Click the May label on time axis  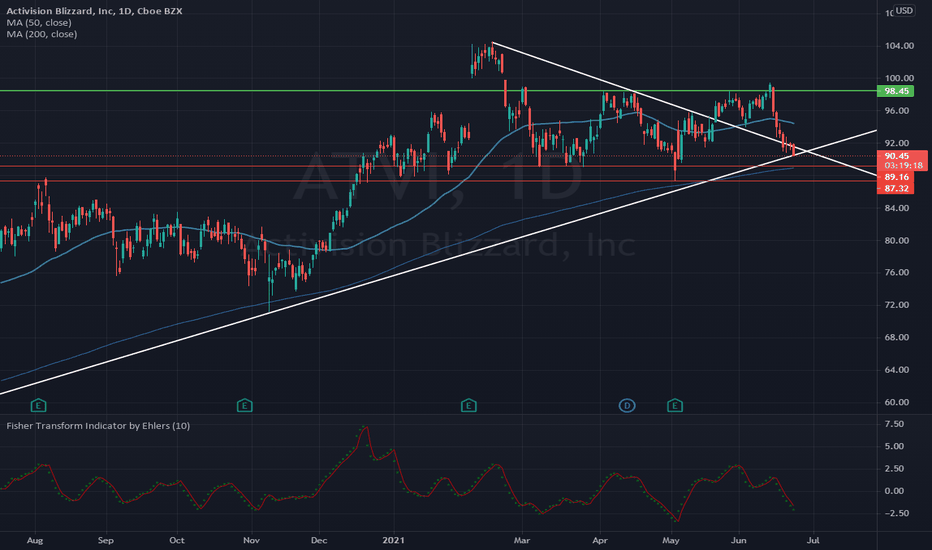click(671, 540)
